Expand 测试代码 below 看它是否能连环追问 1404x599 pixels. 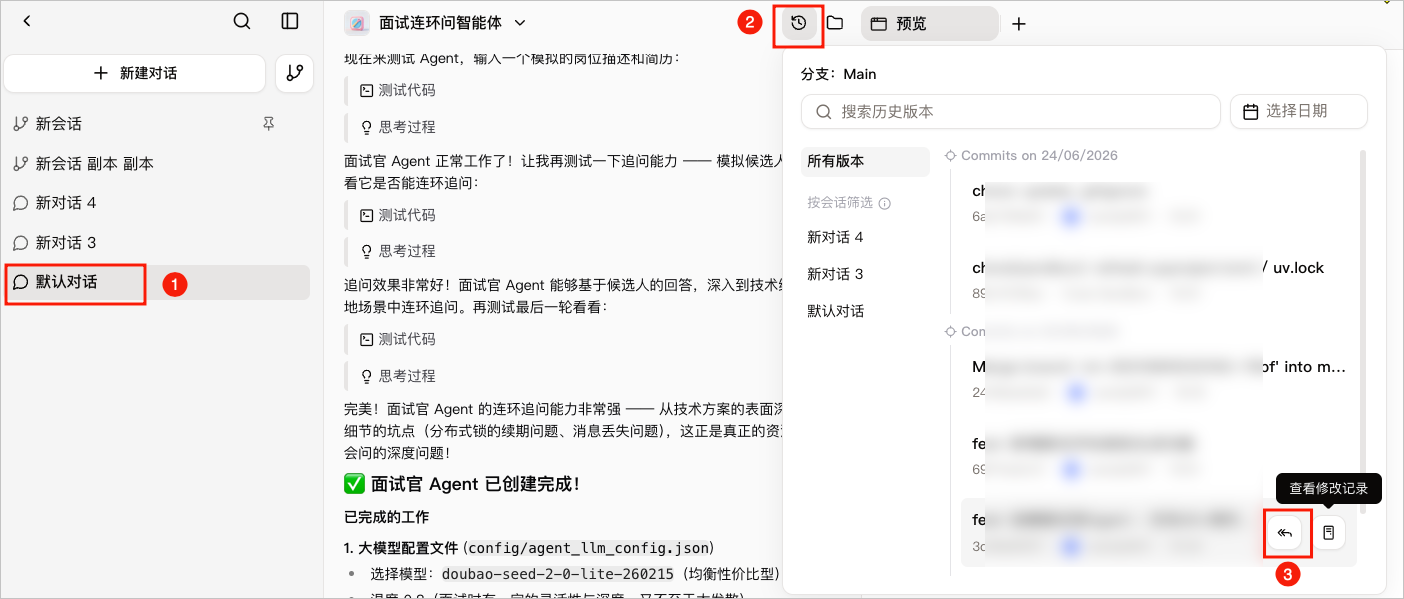[398, 214]
